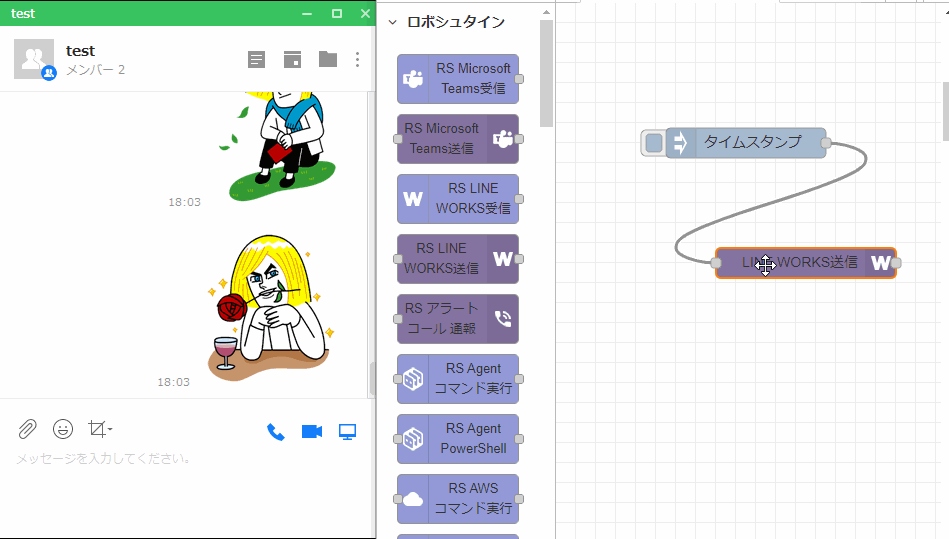Image resolution: width=949 pixels, height=539 pixels.
Task: Click the message input field
Action: click(x=188, y=459)
